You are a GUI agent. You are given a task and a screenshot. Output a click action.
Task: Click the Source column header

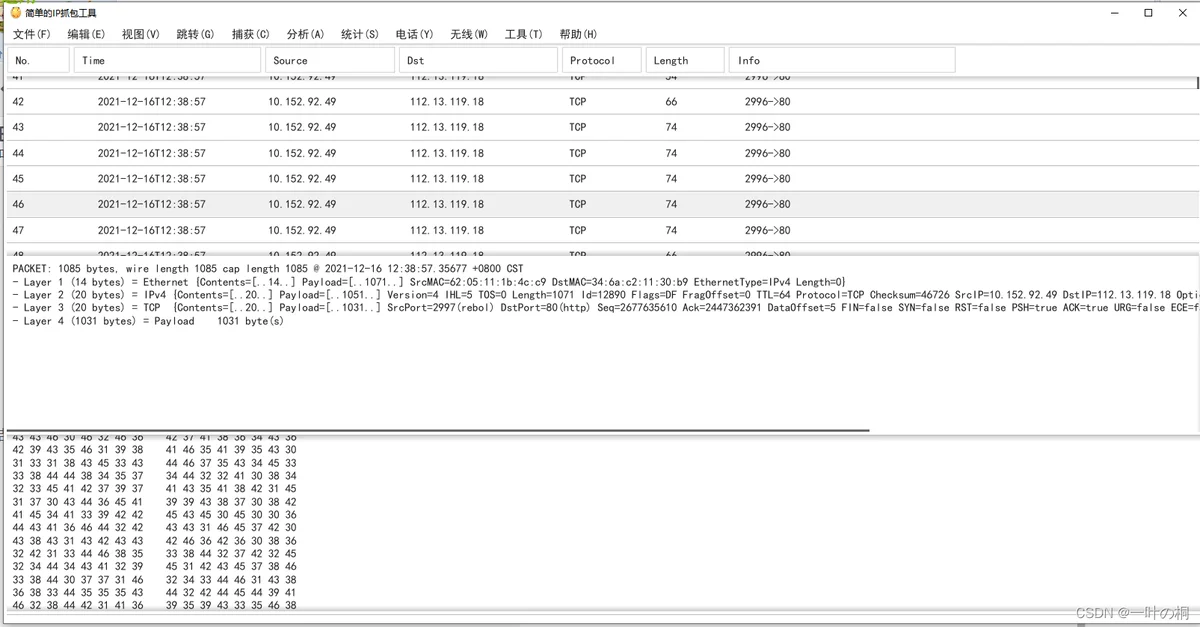click(330, 60)
